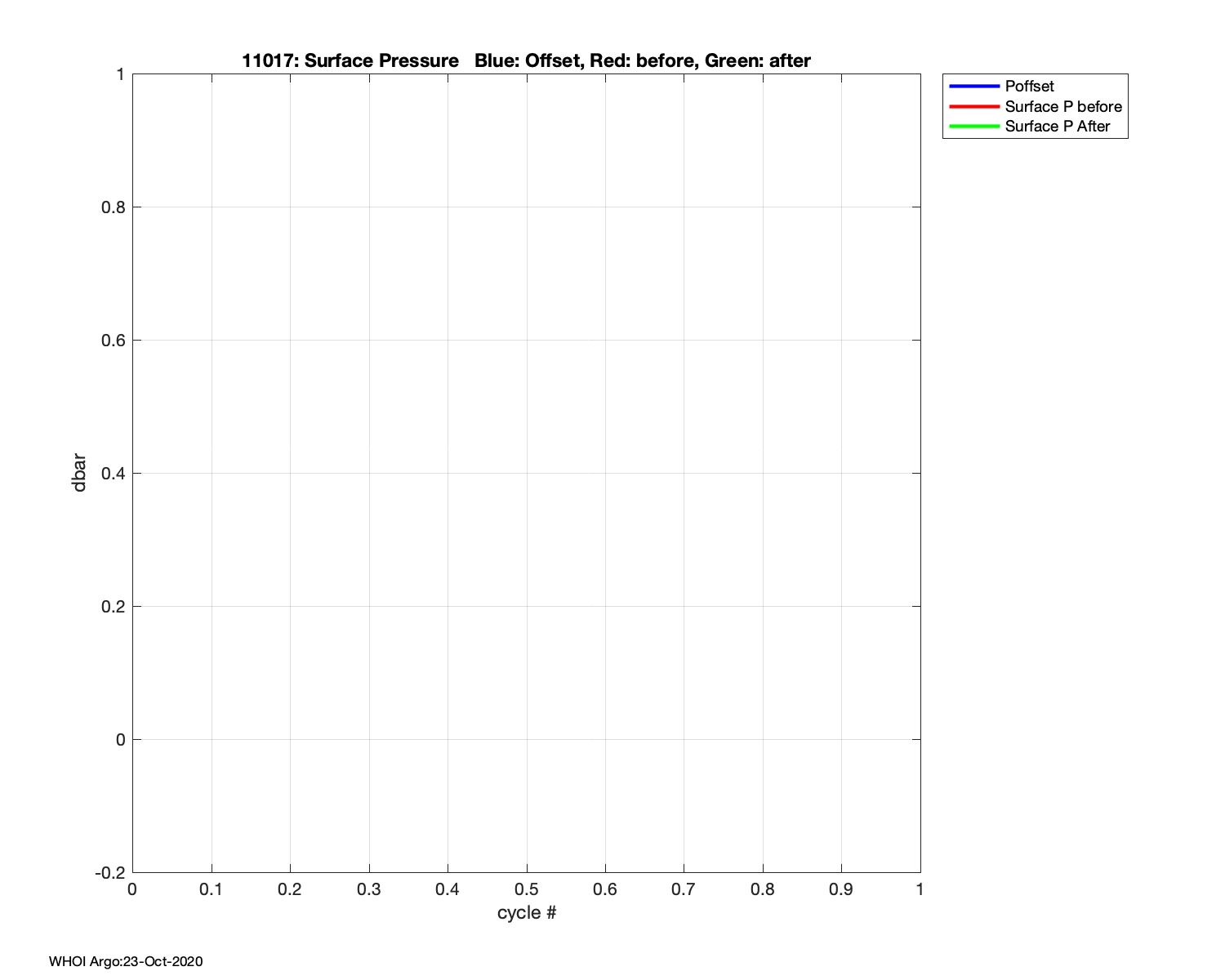The height and width of the screenshot is (980, 1225).
Task: Click the -0.2 tick label on y-axis
Action: (x=110, y=873)
